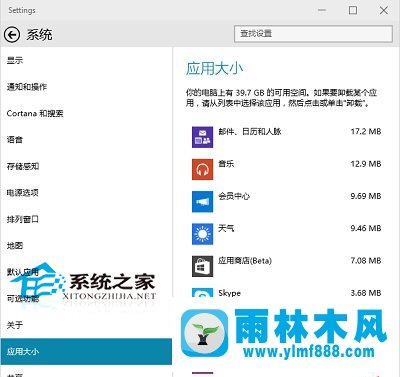
Task: Select the highlighted 应用大小 item
Action: pyautogui.click(x=86, y=351)
